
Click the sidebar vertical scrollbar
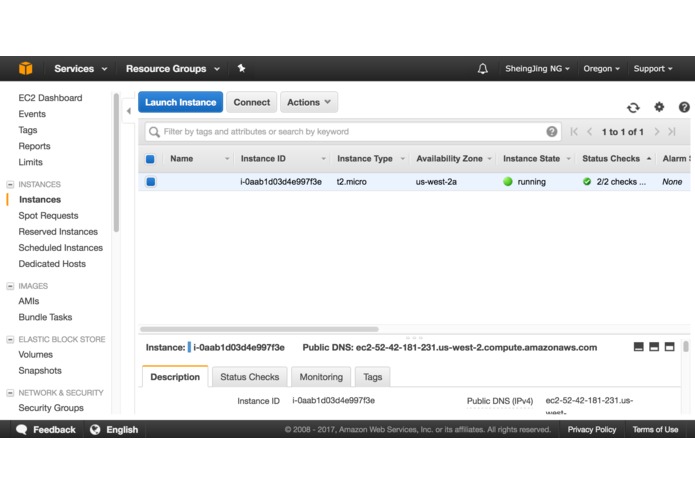click(x=116, y=163)
